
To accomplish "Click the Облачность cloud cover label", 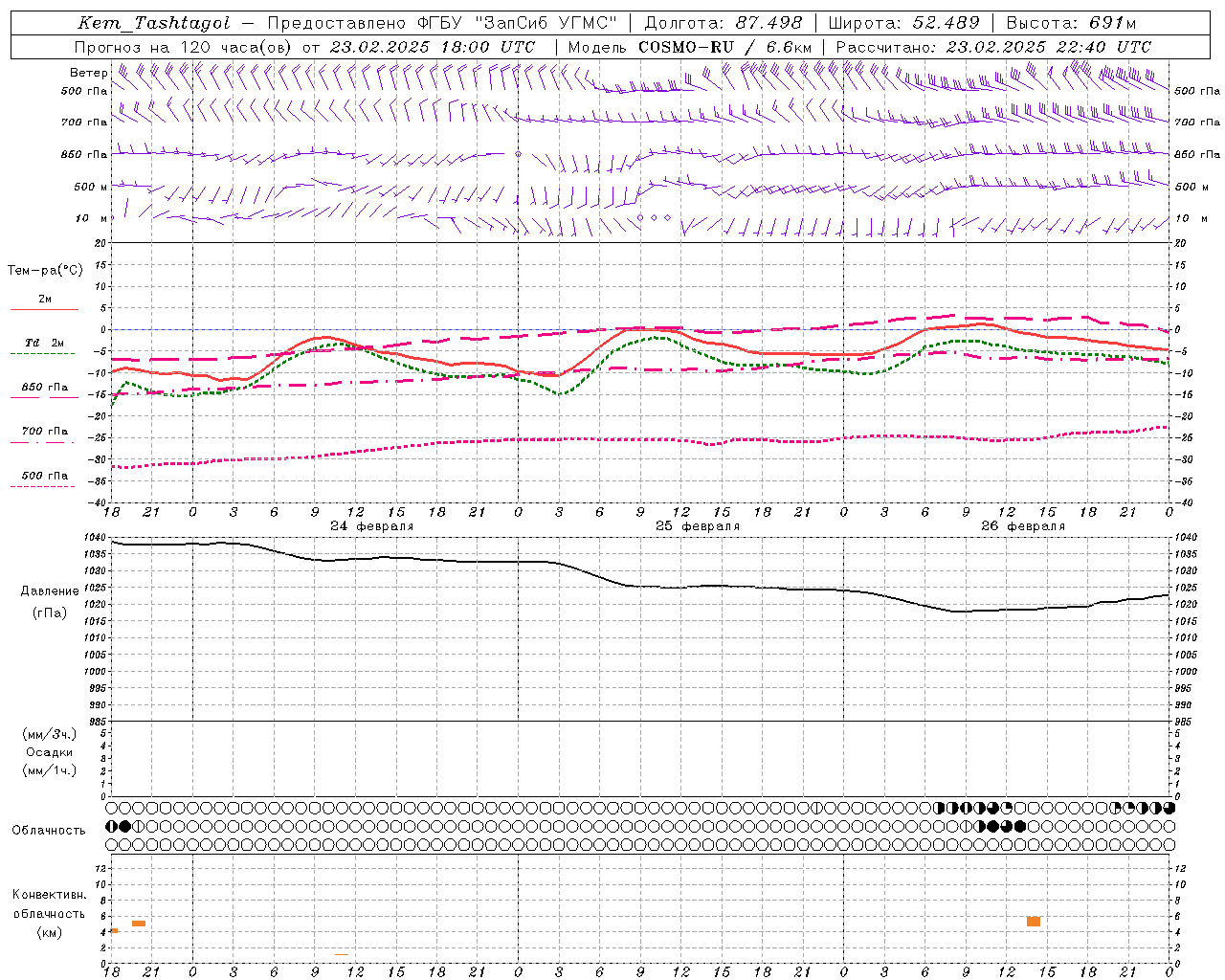I will click(x=49, y=831).
